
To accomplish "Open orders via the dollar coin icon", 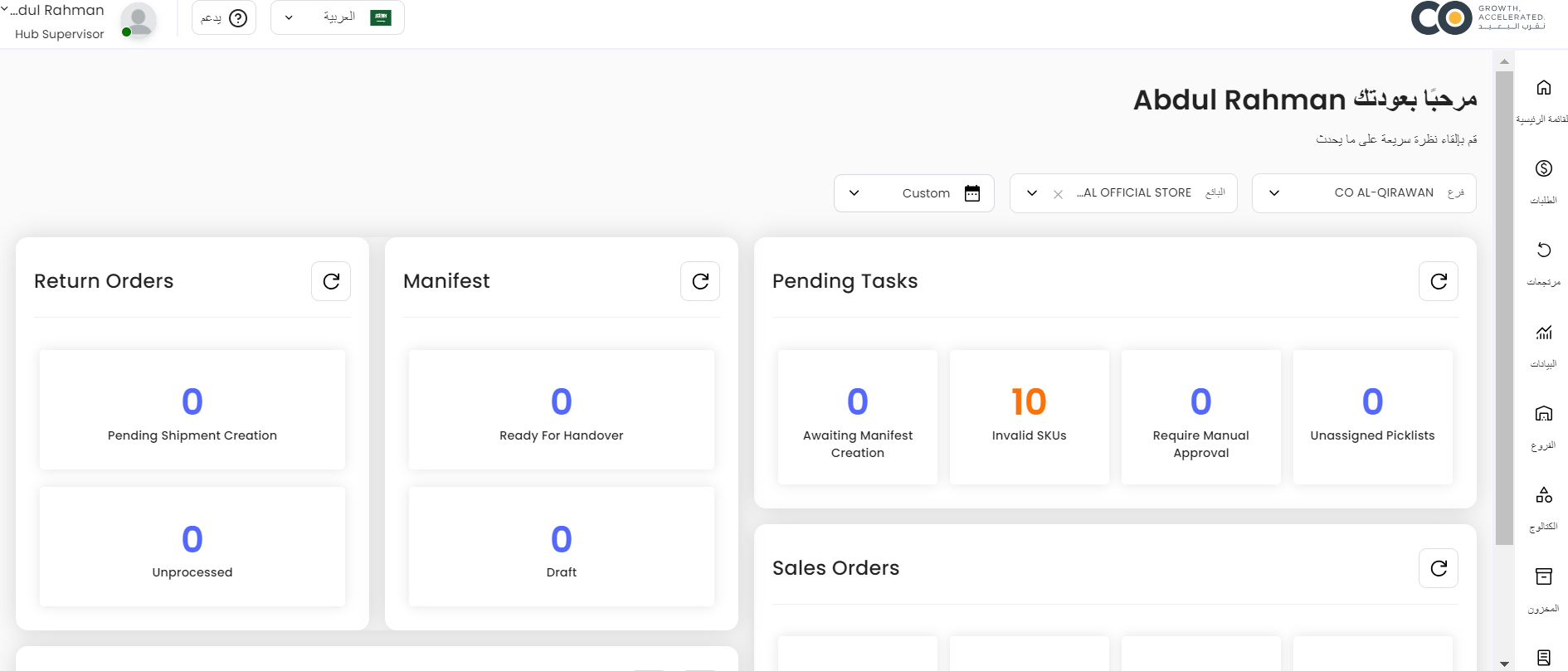I will pos(1543,169).
